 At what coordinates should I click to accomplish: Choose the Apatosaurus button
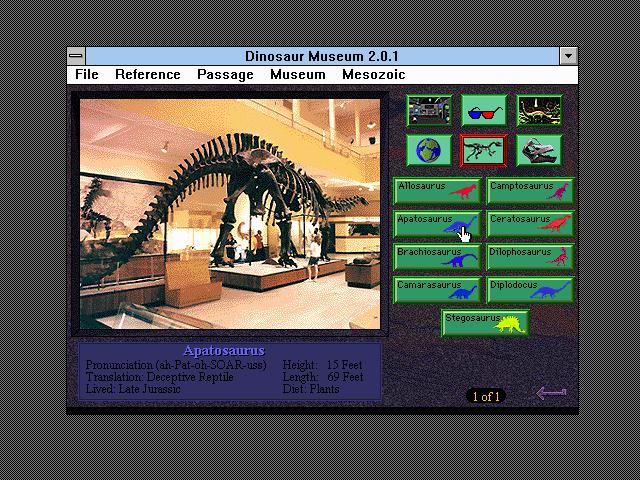pyautogui.click(x=437, y=224)
